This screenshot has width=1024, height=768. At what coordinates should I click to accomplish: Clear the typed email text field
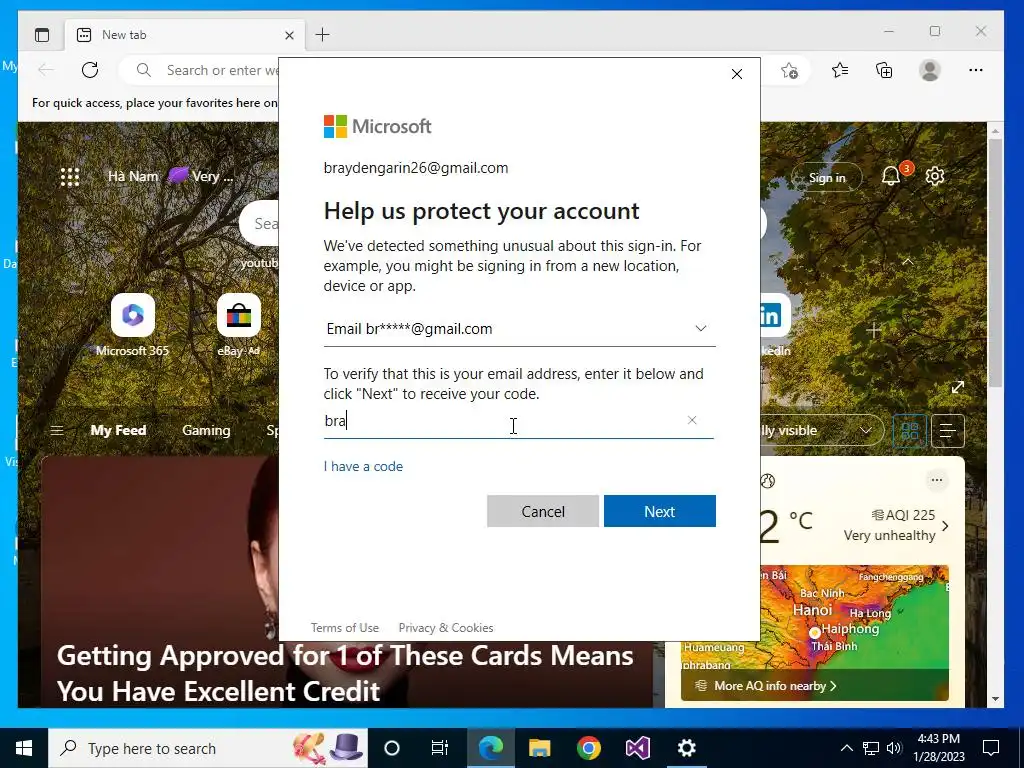tap(692, 420)
